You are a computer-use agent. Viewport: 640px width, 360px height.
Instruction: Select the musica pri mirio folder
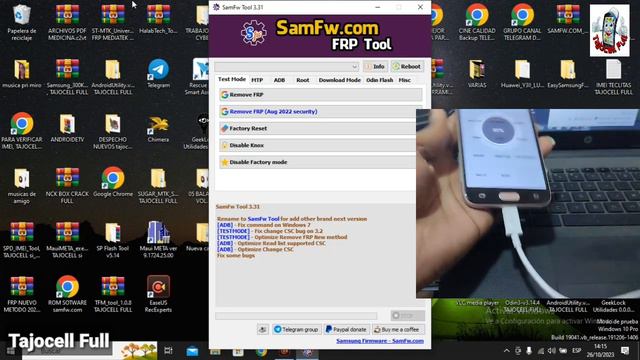pyautogui.click(x=21, y=73)
